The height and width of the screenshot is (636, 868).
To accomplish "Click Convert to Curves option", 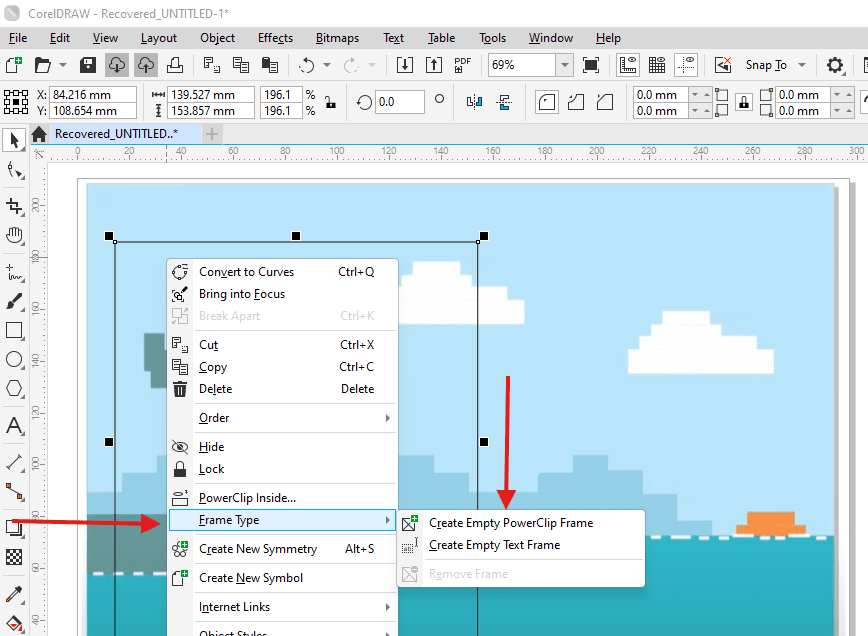I will (246, 272).
